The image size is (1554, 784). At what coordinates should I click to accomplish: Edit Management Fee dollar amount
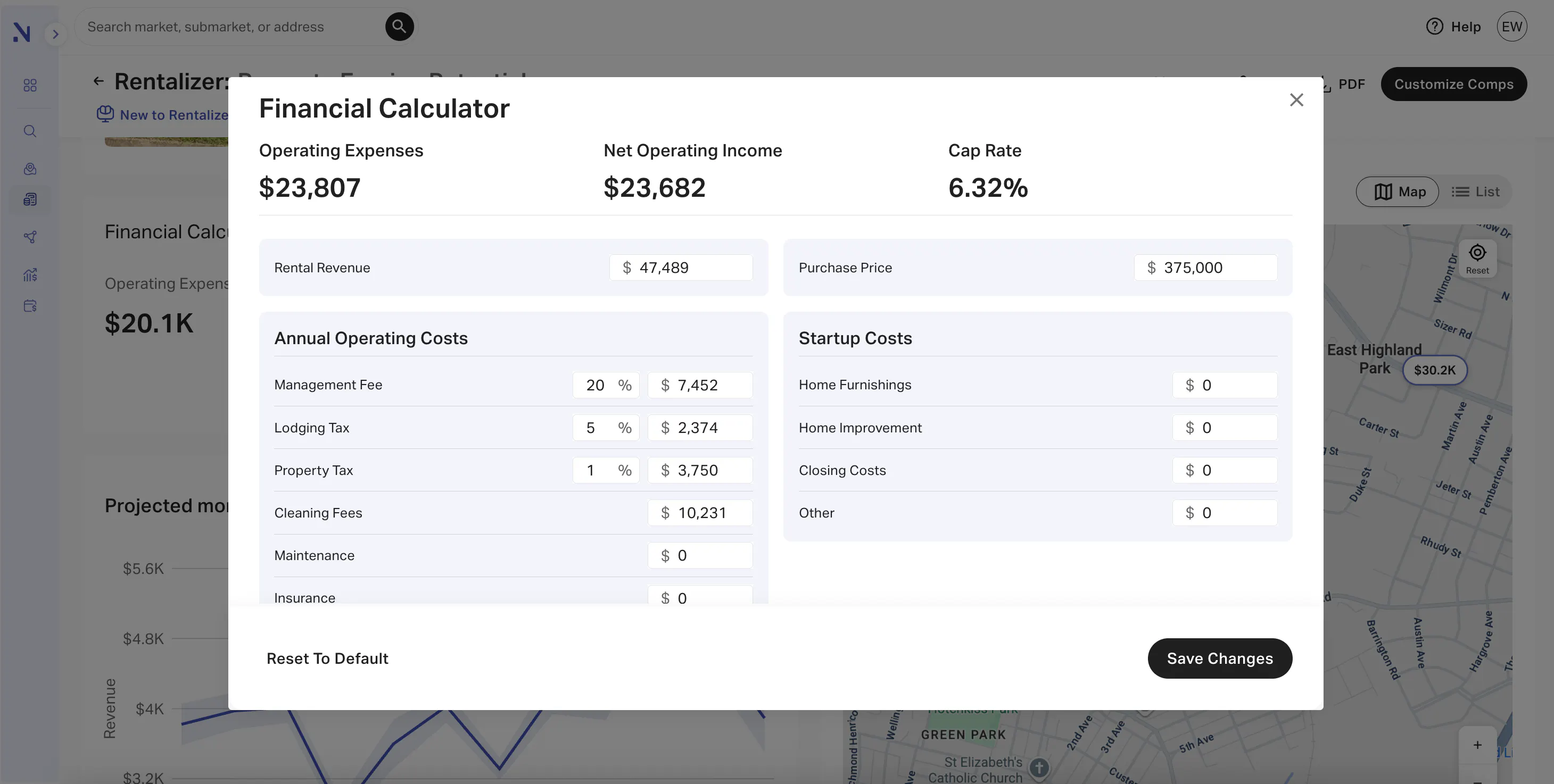pyautogui.click(x=700, y=386)
